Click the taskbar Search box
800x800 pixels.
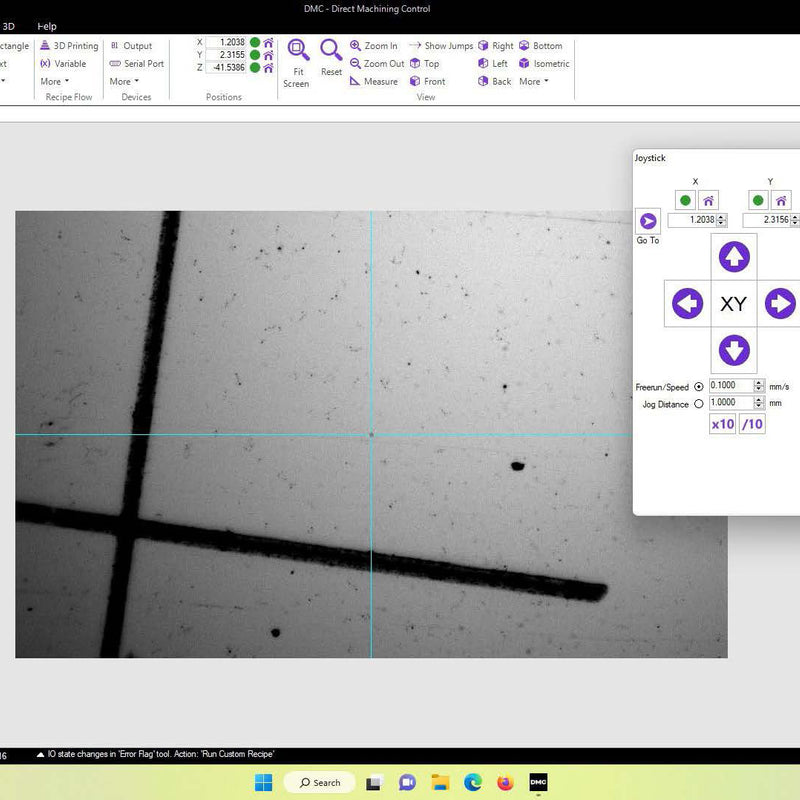click(320, 782)
